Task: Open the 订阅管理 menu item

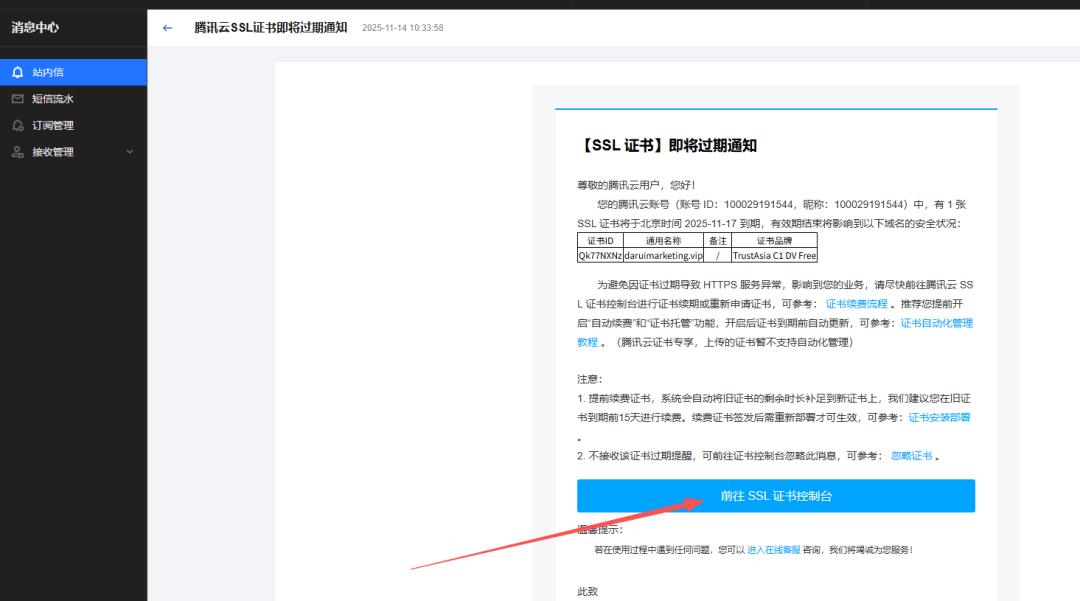Action: (74, 125)
